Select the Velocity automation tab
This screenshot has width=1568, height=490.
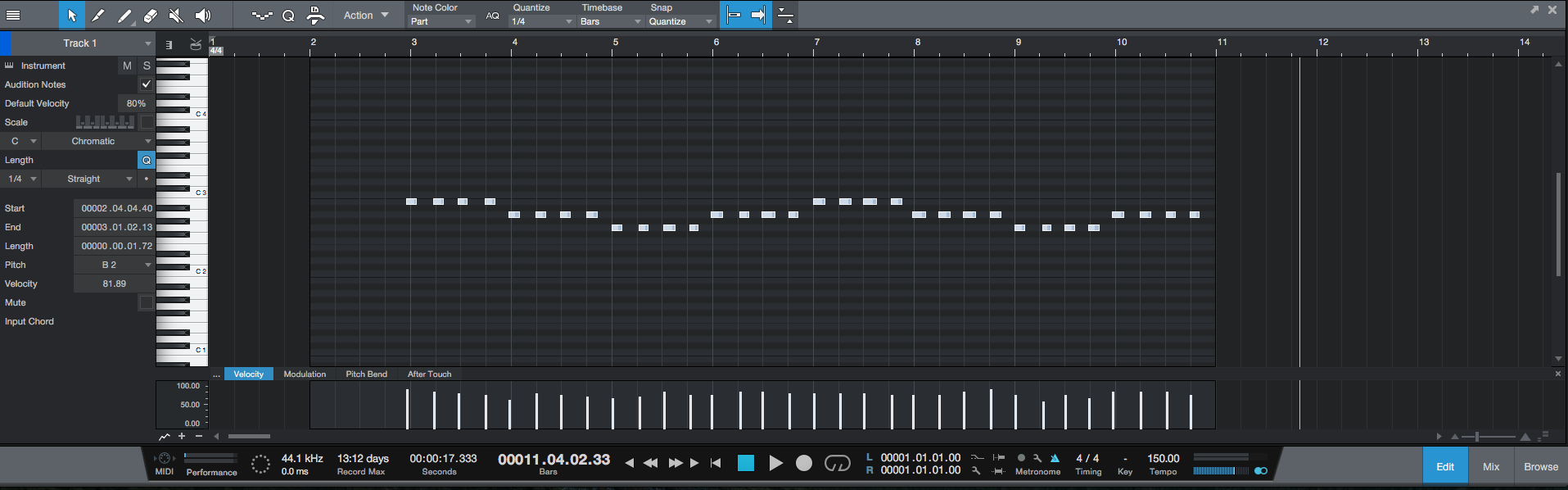[x=249, y=374]
